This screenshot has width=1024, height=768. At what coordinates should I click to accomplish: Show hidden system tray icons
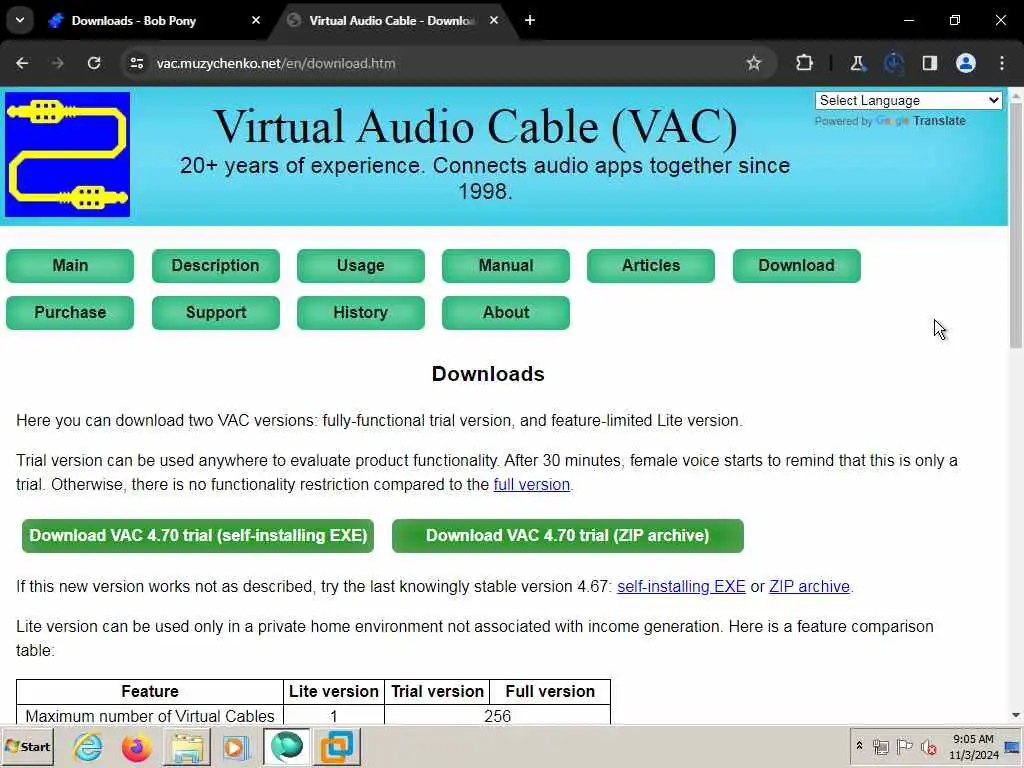tap(859, 746)
